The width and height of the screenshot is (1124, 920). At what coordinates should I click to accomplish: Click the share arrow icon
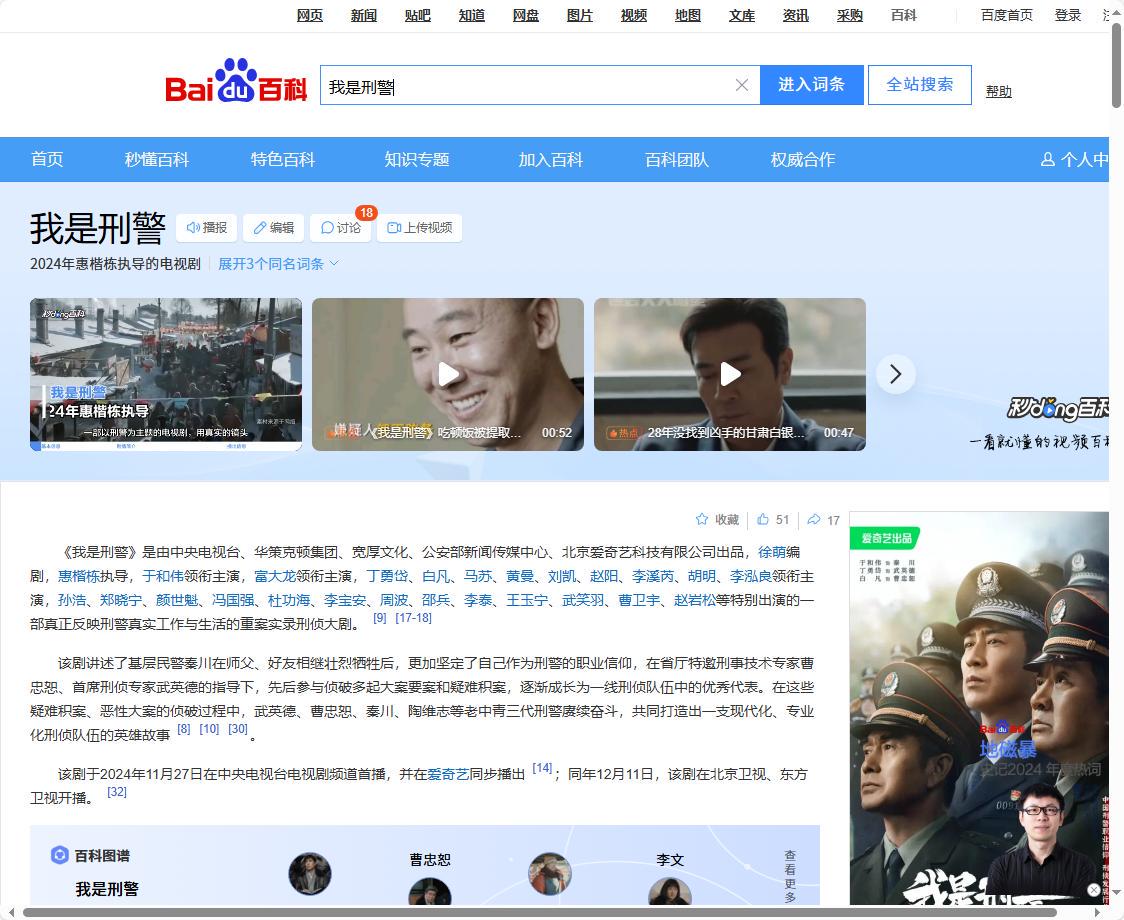point(814,520)
